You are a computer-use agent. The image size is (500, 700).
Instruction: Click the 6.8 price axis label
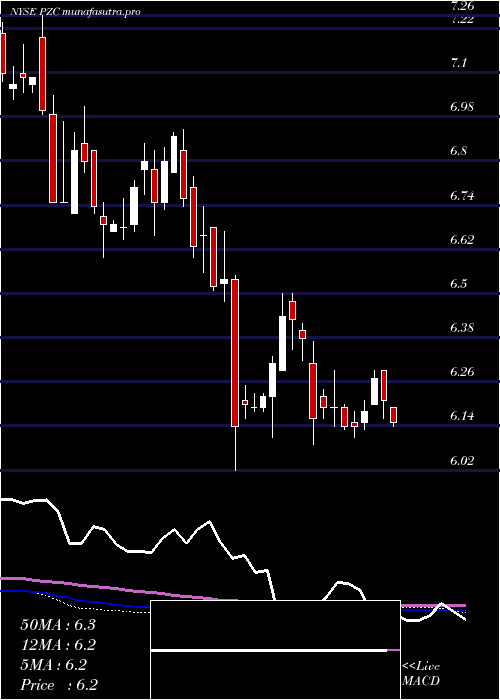(458, 151)
